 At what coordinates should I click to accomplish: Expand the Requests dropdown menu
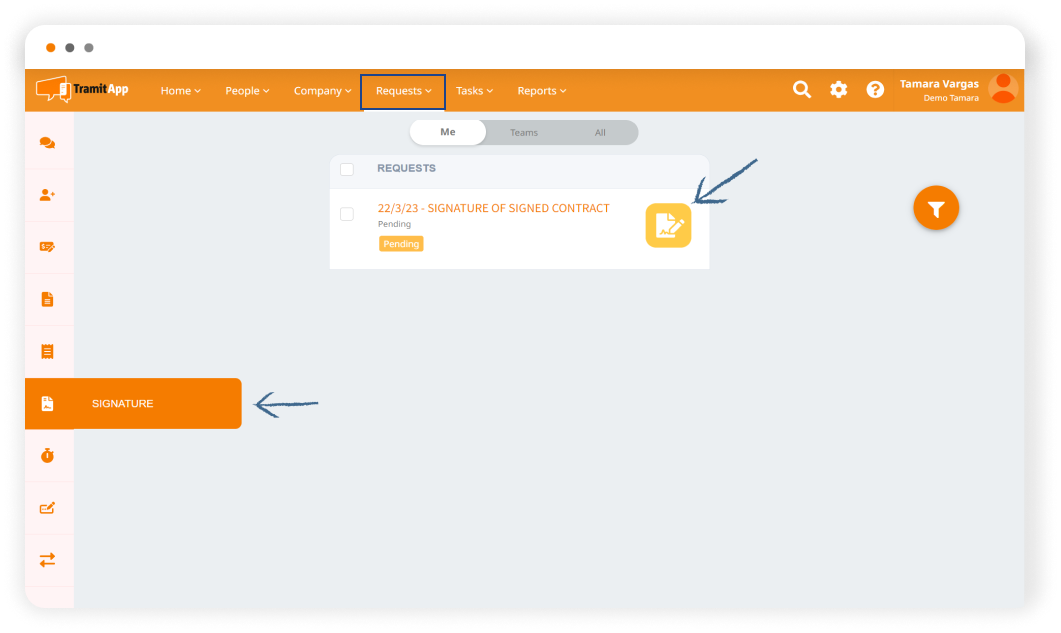click(x=402, y=91)
